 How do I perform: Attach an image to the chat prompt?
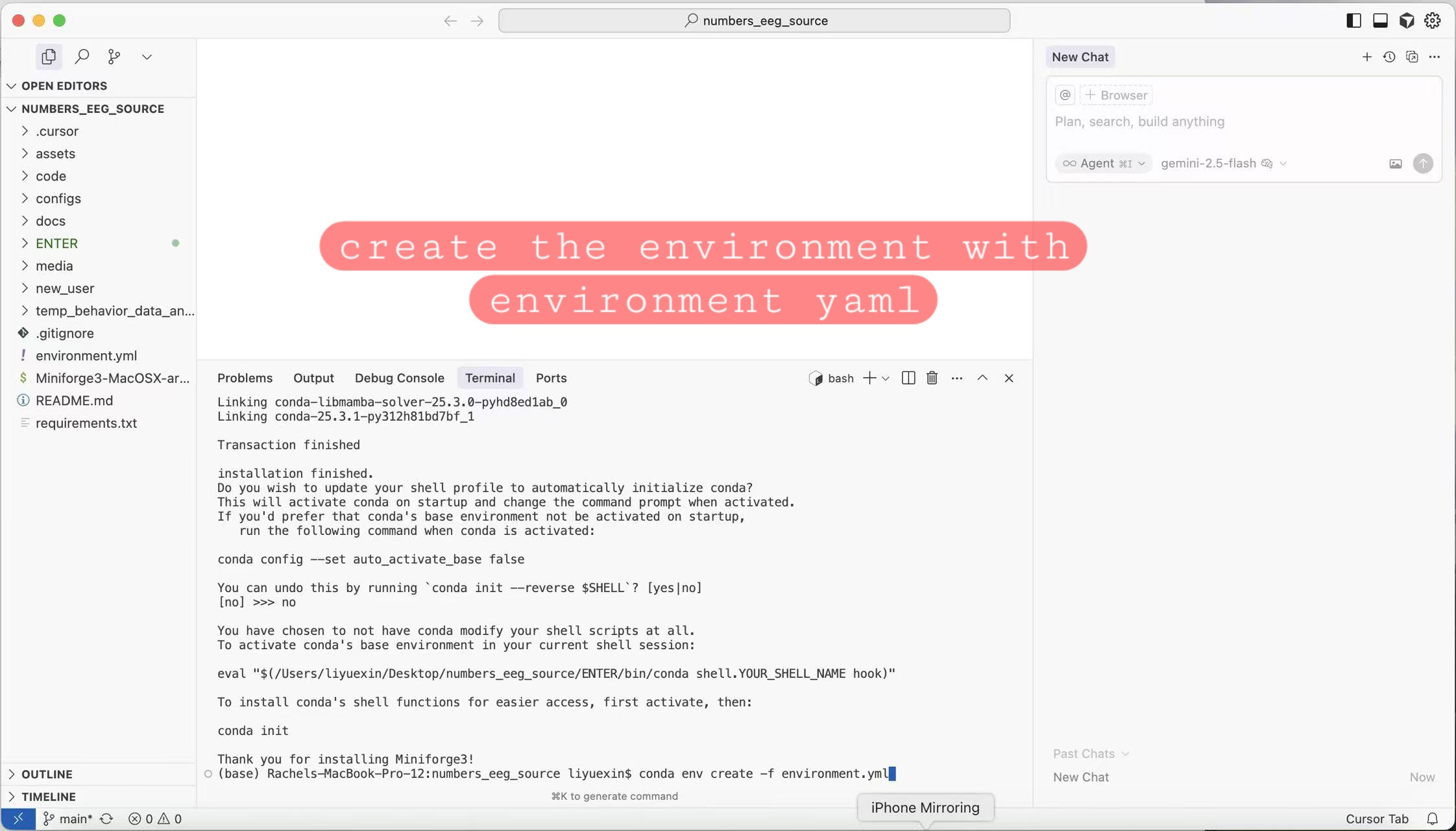pyautogui.click(x=1395, y=163)
